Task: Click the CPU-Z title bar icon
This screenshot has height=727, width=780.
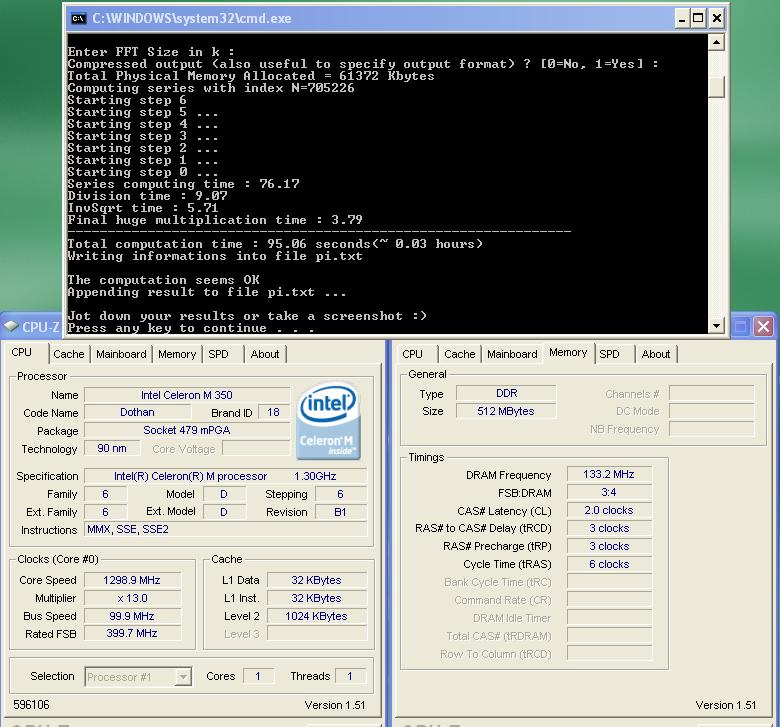Action: point(11,326)
